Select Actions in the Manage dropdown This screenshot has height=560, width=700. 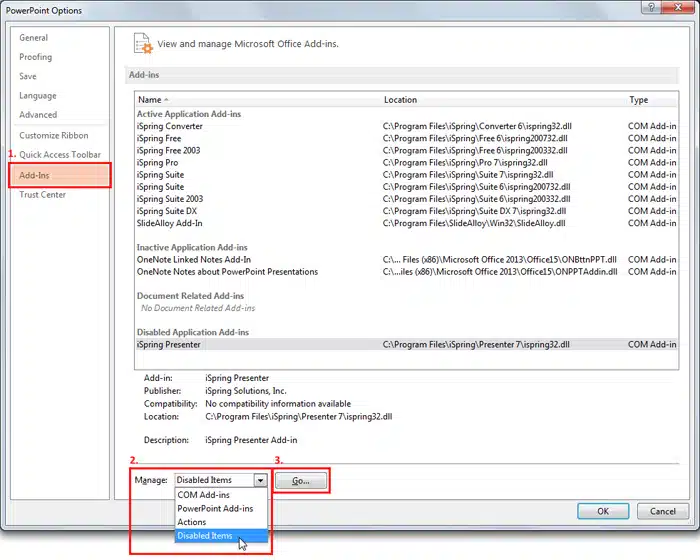[192, 522]
